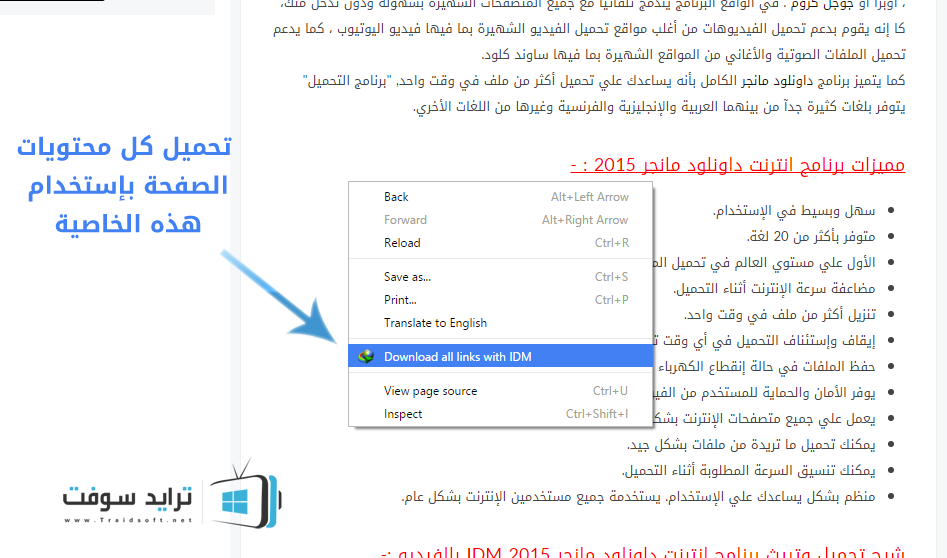Image resolution: width=947 pixels, height=558 pixels.
Task: Open View page source entry
Action: pyautogui.click(x=501, y=391)
